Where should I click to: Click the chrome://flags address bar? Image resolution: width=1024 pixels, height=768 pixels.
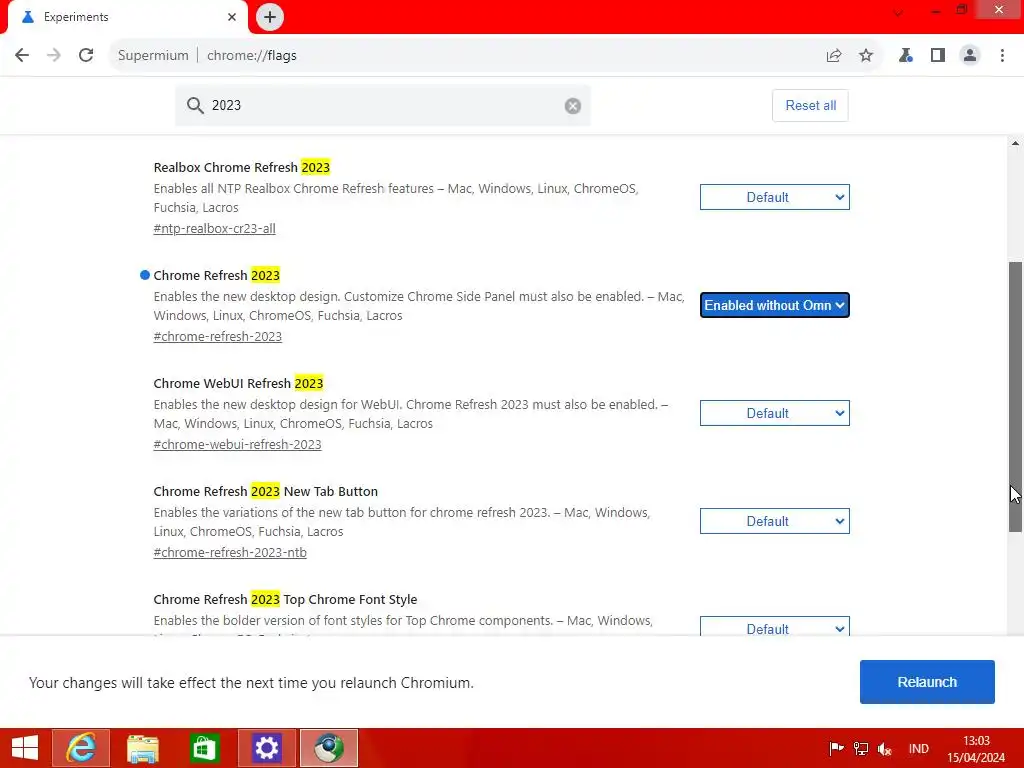(x=496, y=56)
